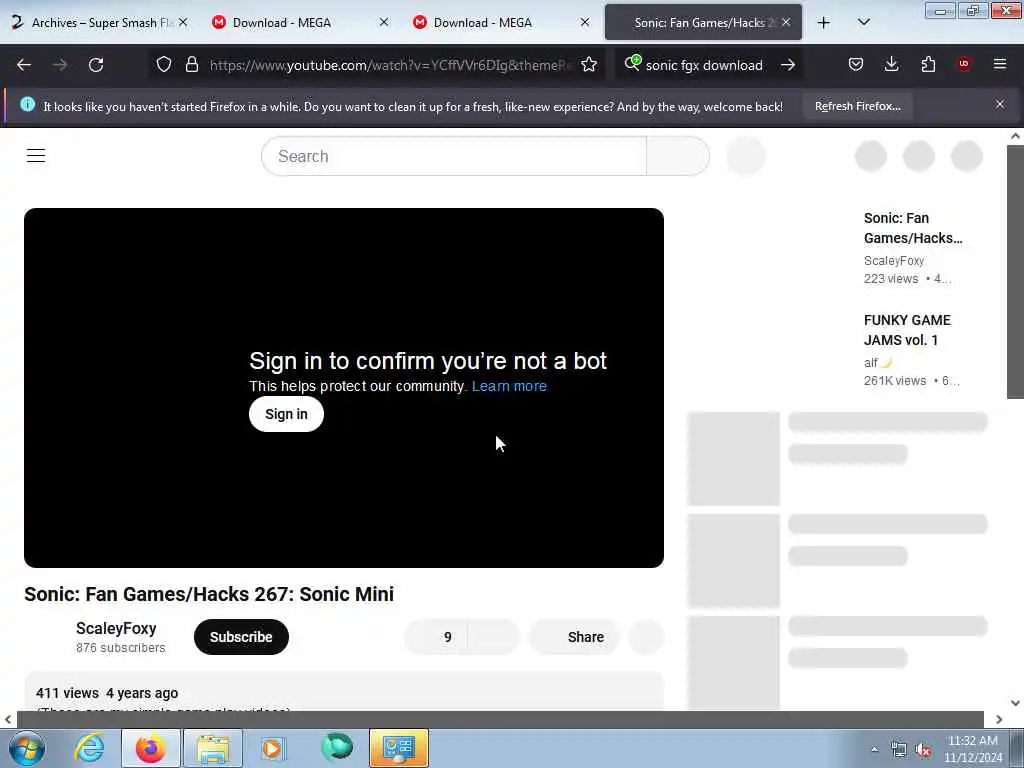
Task: Go back using the browser back arrow
Action: coord(24,65)
